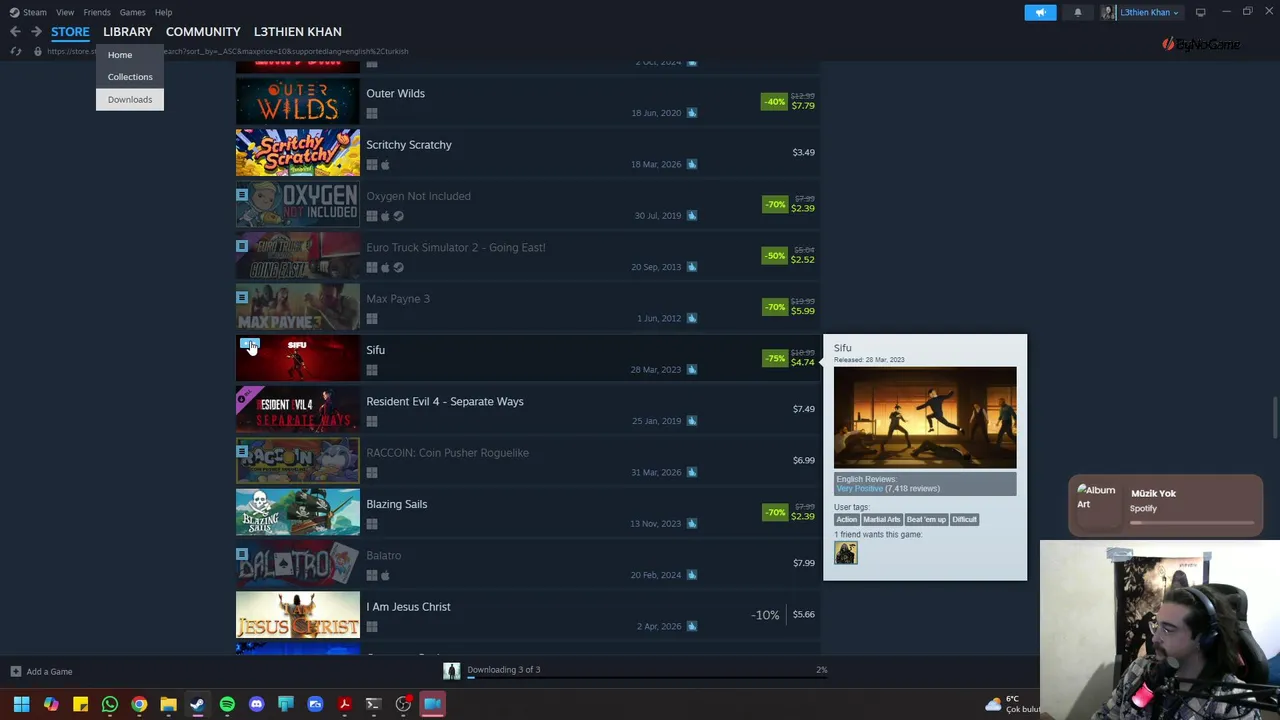Viewport: 1280px width, 720px height.
Task: Open the Max Payne 3 result
Action: point(526,307)
